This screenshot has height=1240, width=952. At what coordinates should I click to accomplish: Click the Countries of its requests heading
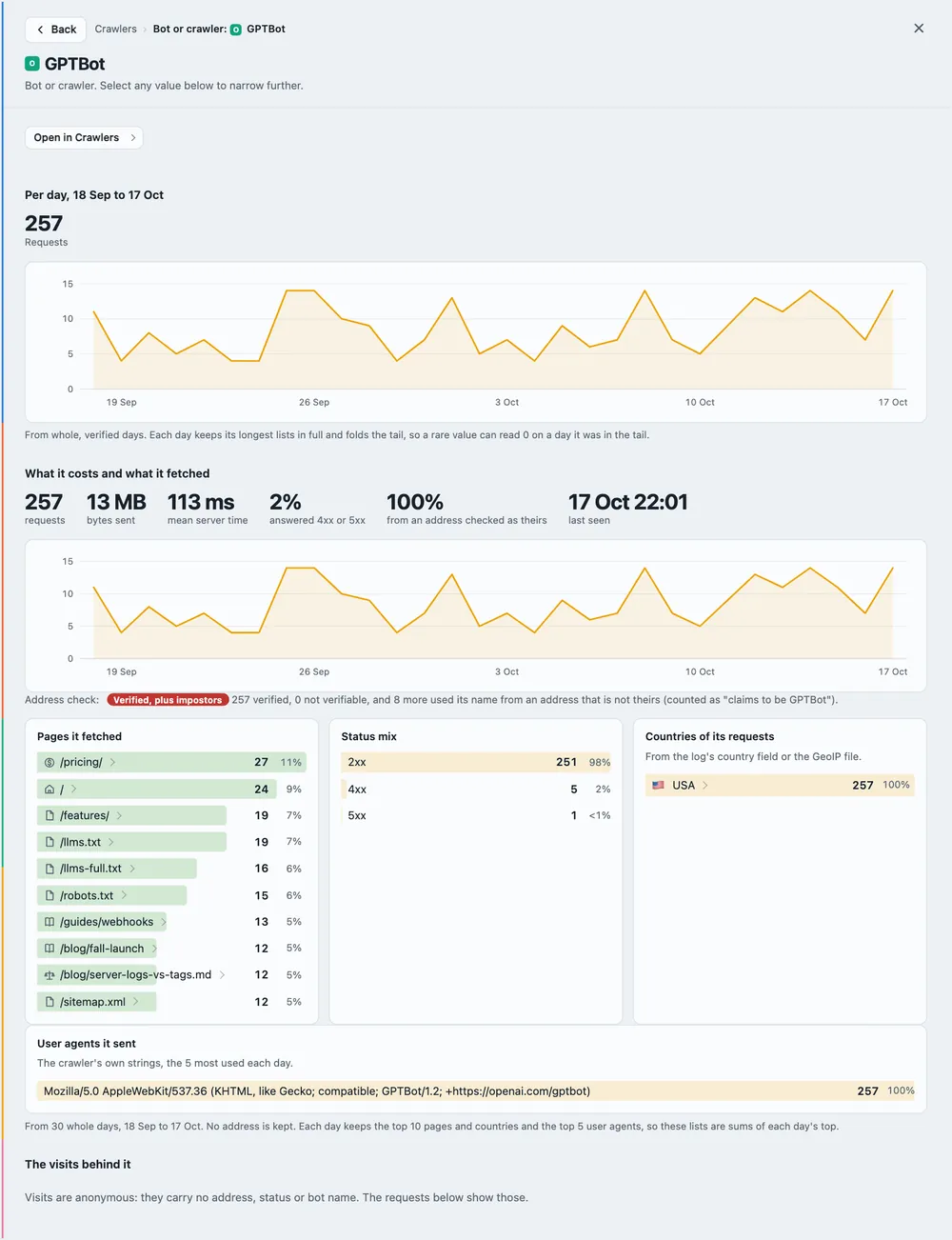click(x=709, y=737)
